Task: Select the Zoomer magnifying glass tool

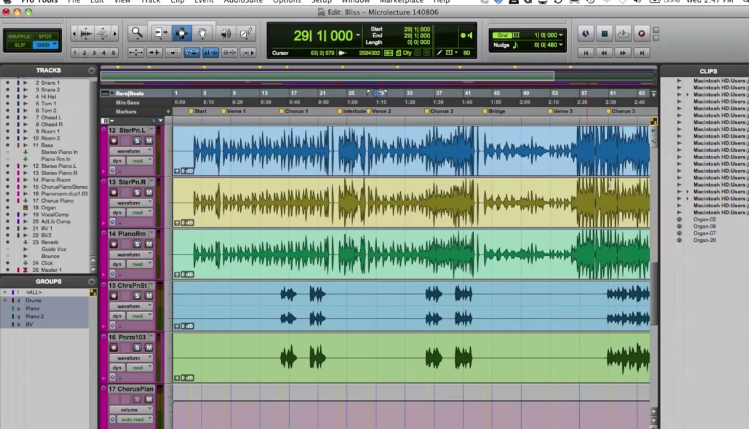Action: [x=137, y=33]
